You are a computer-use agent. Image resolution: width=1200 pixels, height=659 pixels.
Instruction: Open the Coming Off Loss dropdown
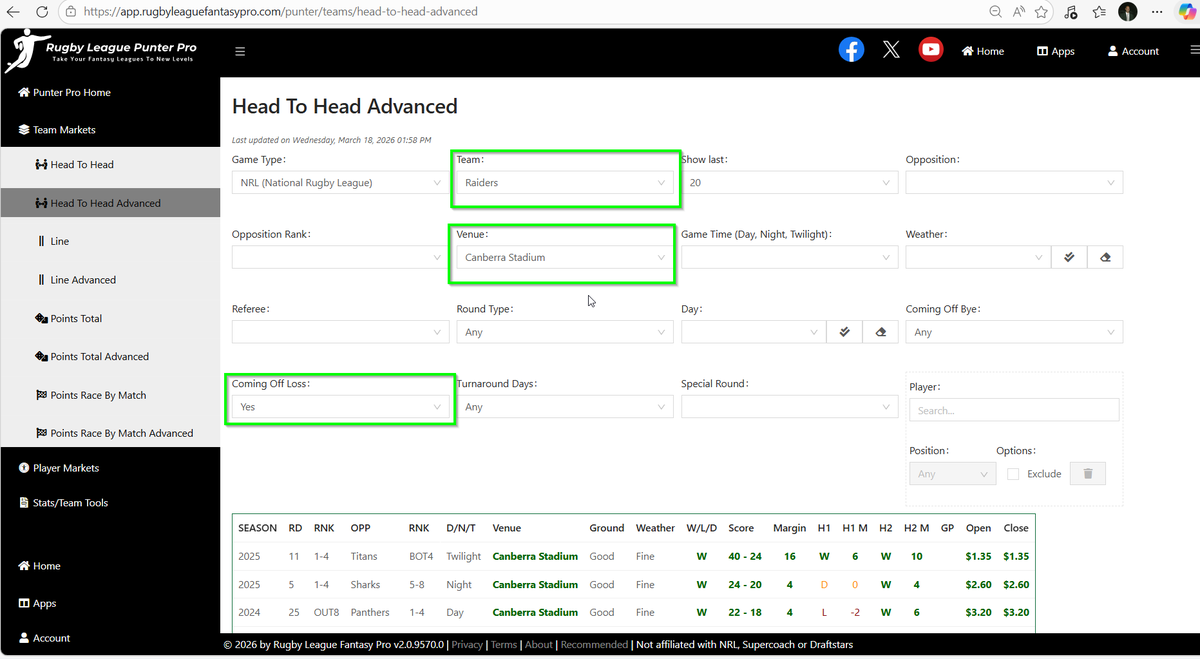[340, 407]
